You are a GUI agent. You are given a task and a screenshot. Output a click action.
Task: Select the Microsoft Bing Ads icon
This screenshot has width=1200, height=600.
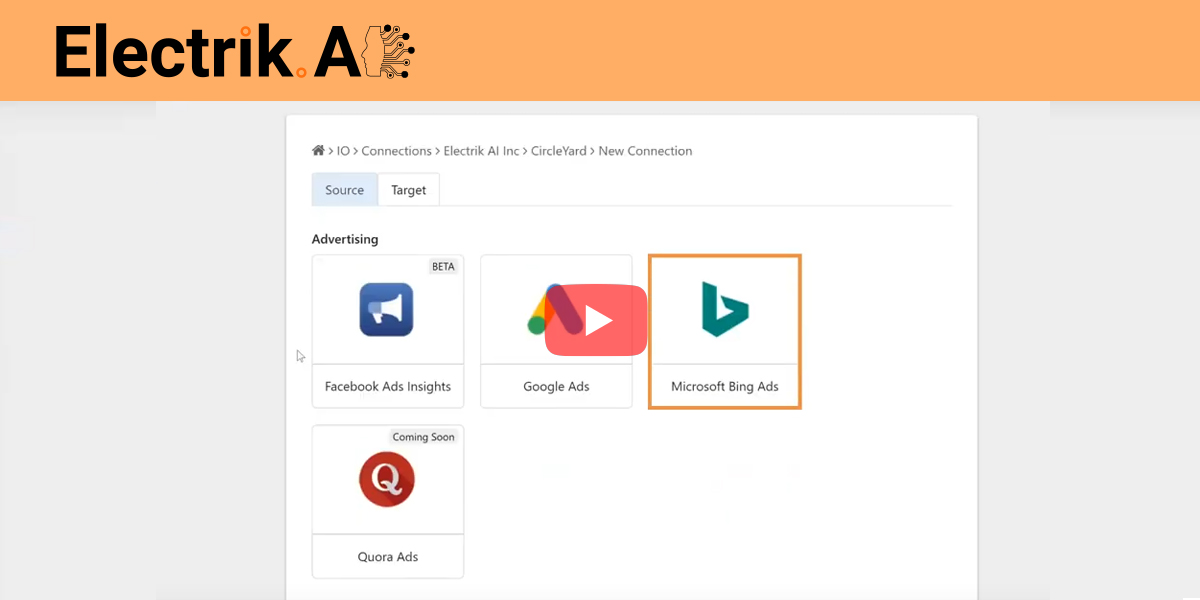724,310
